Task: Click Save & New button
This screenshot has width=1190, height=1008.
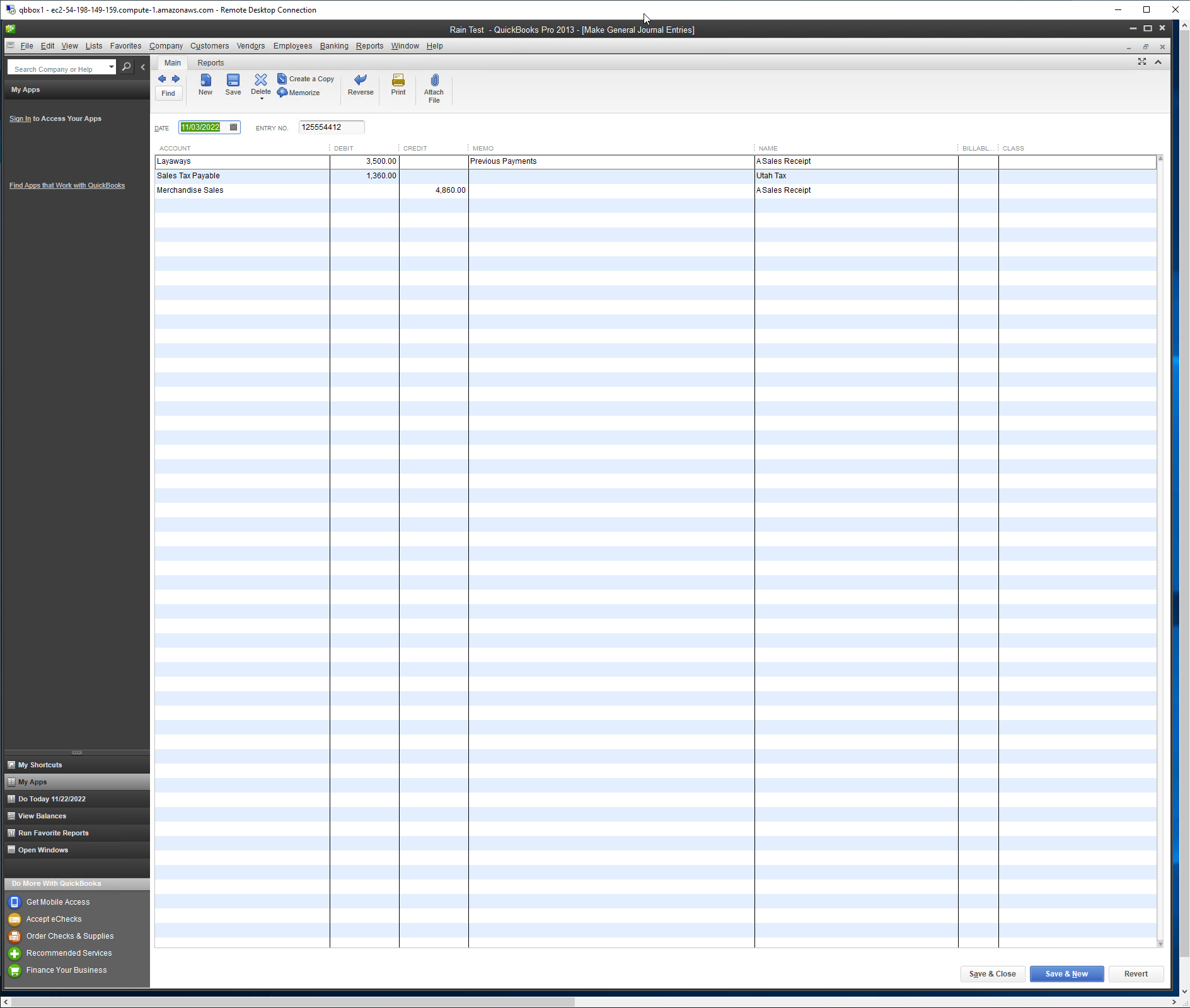Action: [x=1066, y=974]
